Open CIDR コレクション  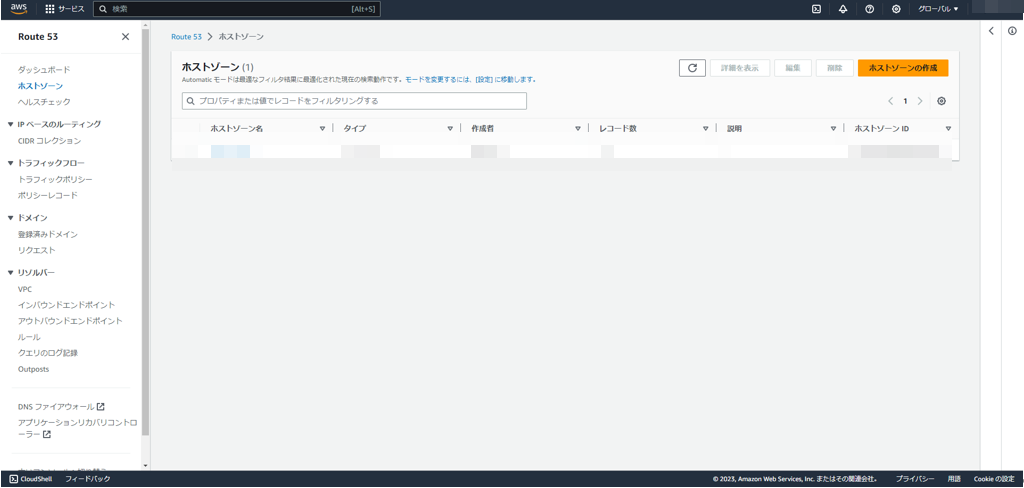pyautogui.click(x=50, y=140)
